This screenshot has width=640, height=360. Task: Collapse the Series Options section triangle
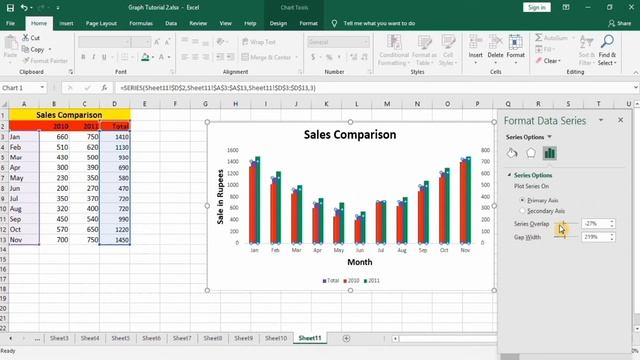point(509,175)
